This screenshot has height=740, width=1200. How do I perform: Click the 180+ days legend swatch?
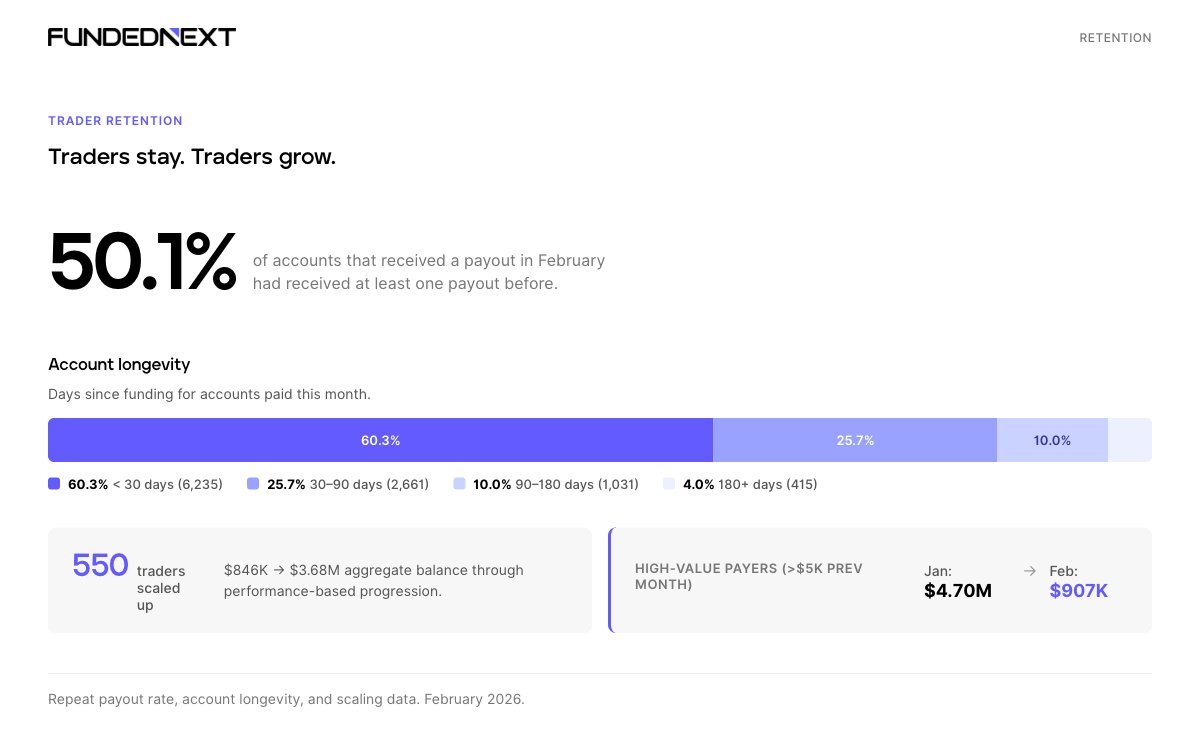669,484
